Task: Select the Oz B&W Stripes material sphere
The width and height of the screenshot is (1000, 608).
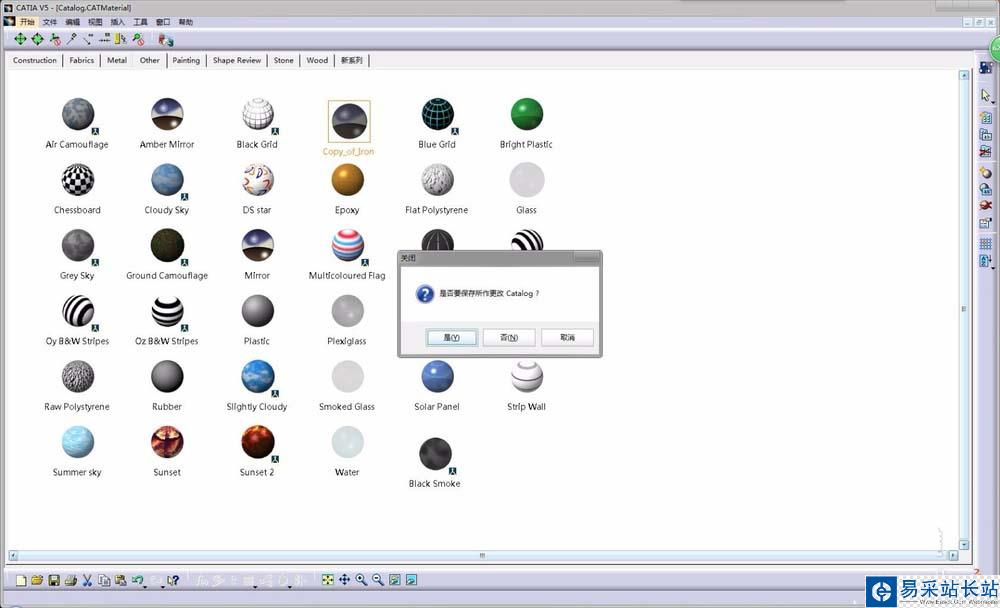Action: click(167, 311)
